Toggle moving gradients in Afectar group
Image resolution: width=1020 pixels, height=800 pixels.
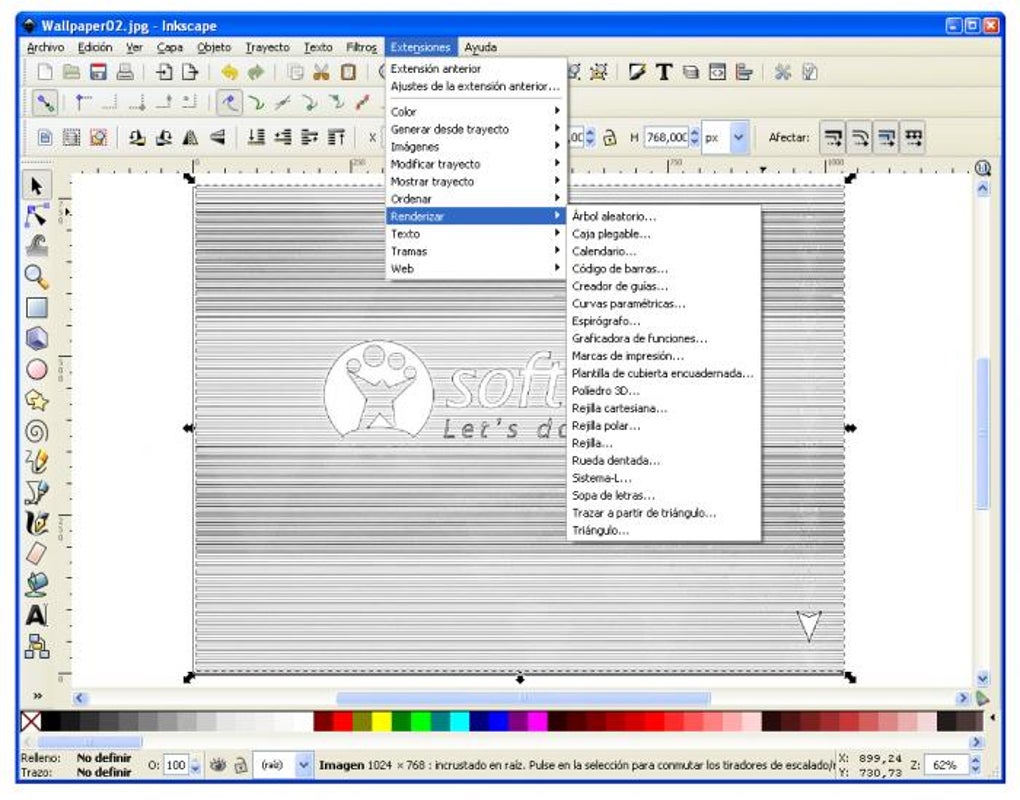(886, 137)
